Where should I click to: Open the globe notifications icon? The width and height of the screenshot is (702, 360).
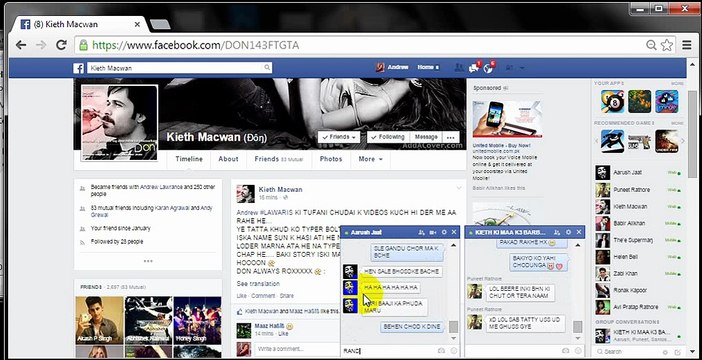click(x=488, y=68)
